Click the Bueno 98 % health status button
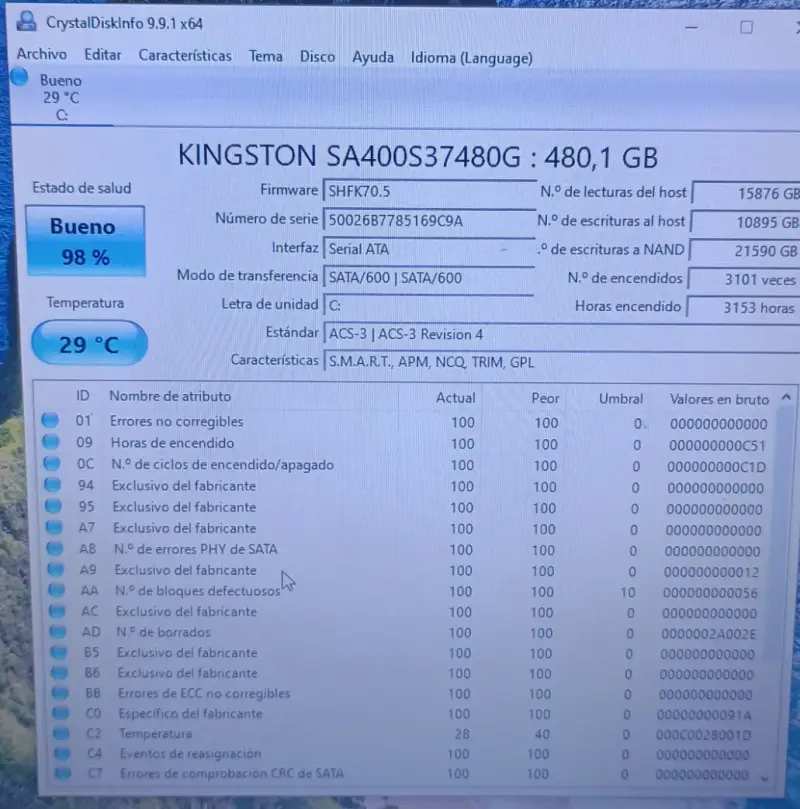 (x=86, y=241)
